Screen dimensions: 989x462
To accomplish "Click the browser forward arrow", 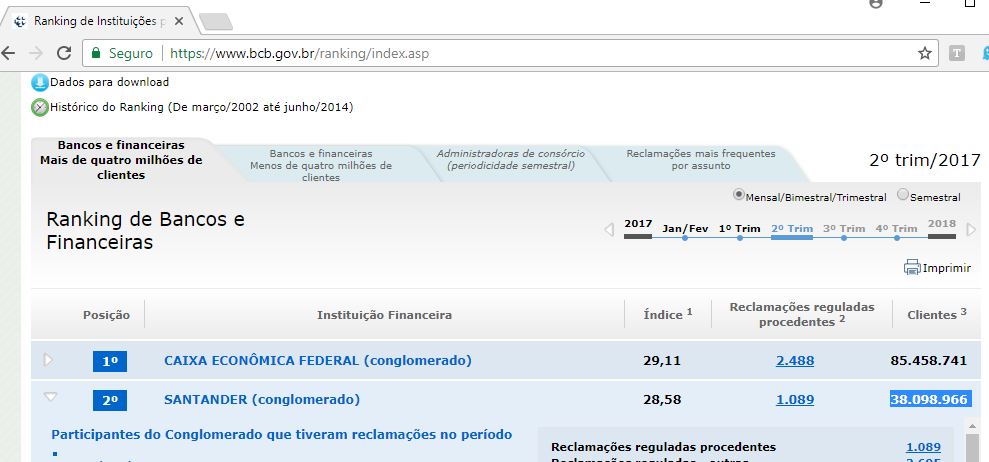I will click(x=36, y=53).
